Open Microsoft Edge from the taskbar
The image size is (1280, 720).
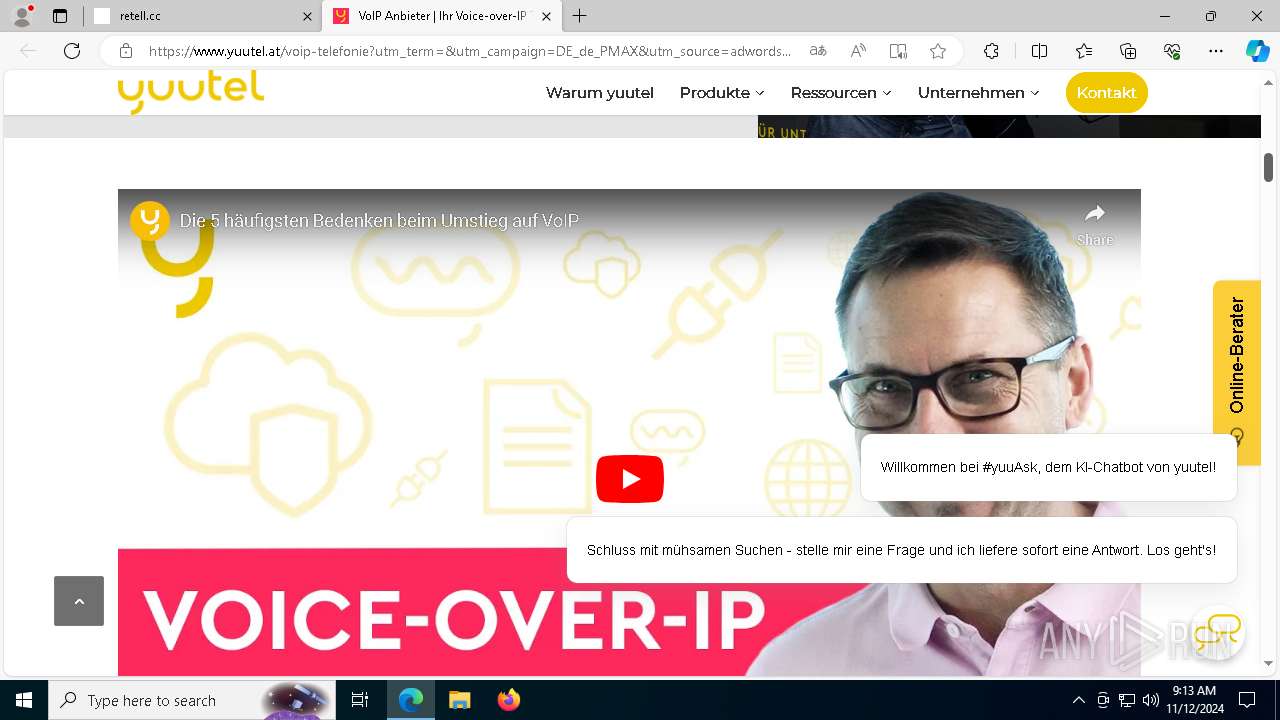pos(411,700)
